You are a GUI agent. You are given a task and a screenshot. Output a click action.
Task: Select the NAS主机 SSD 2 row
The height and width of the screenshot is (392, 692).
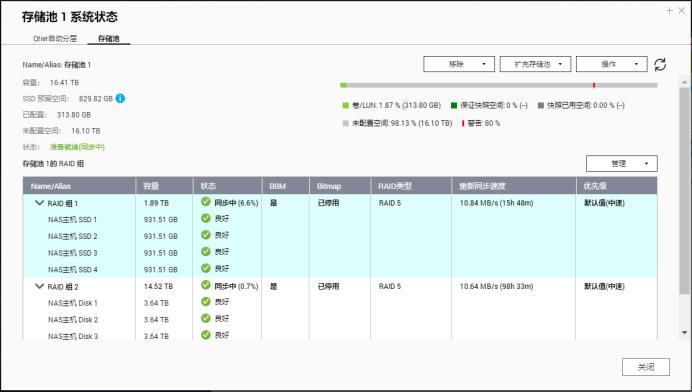click(x=340, y=236)
